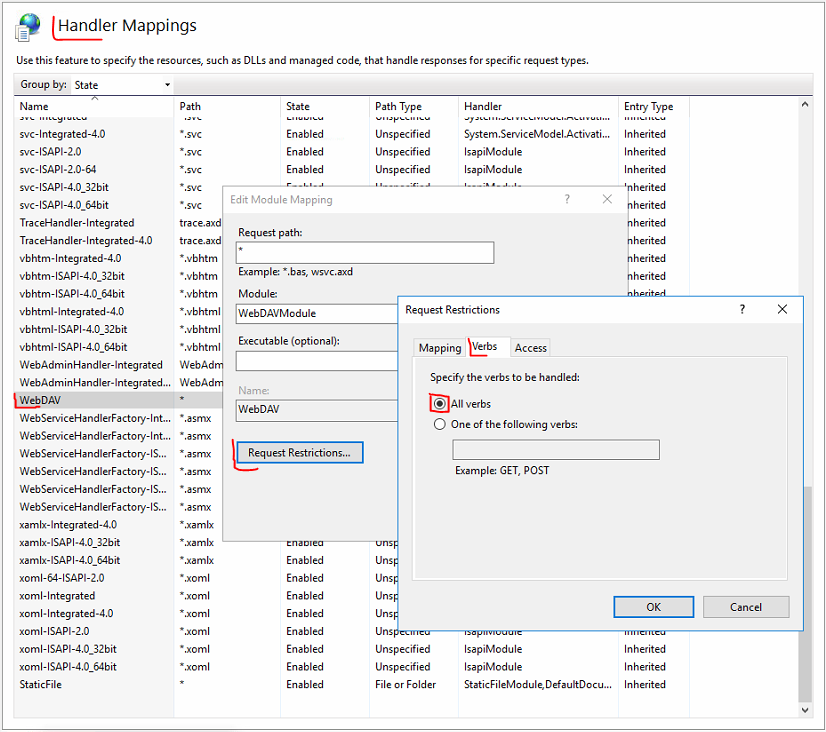The image size is (826, 732).
Task: Open the Request Restrictions... button
Action: coord(299,452)
